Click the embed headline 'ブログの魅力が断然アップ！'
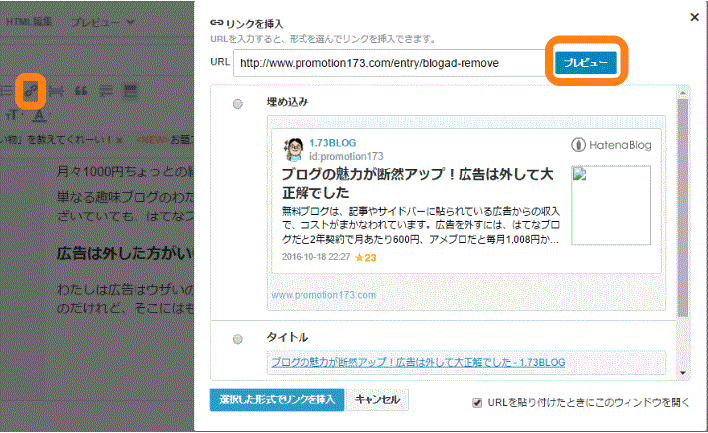 click(x=417, y=183)
